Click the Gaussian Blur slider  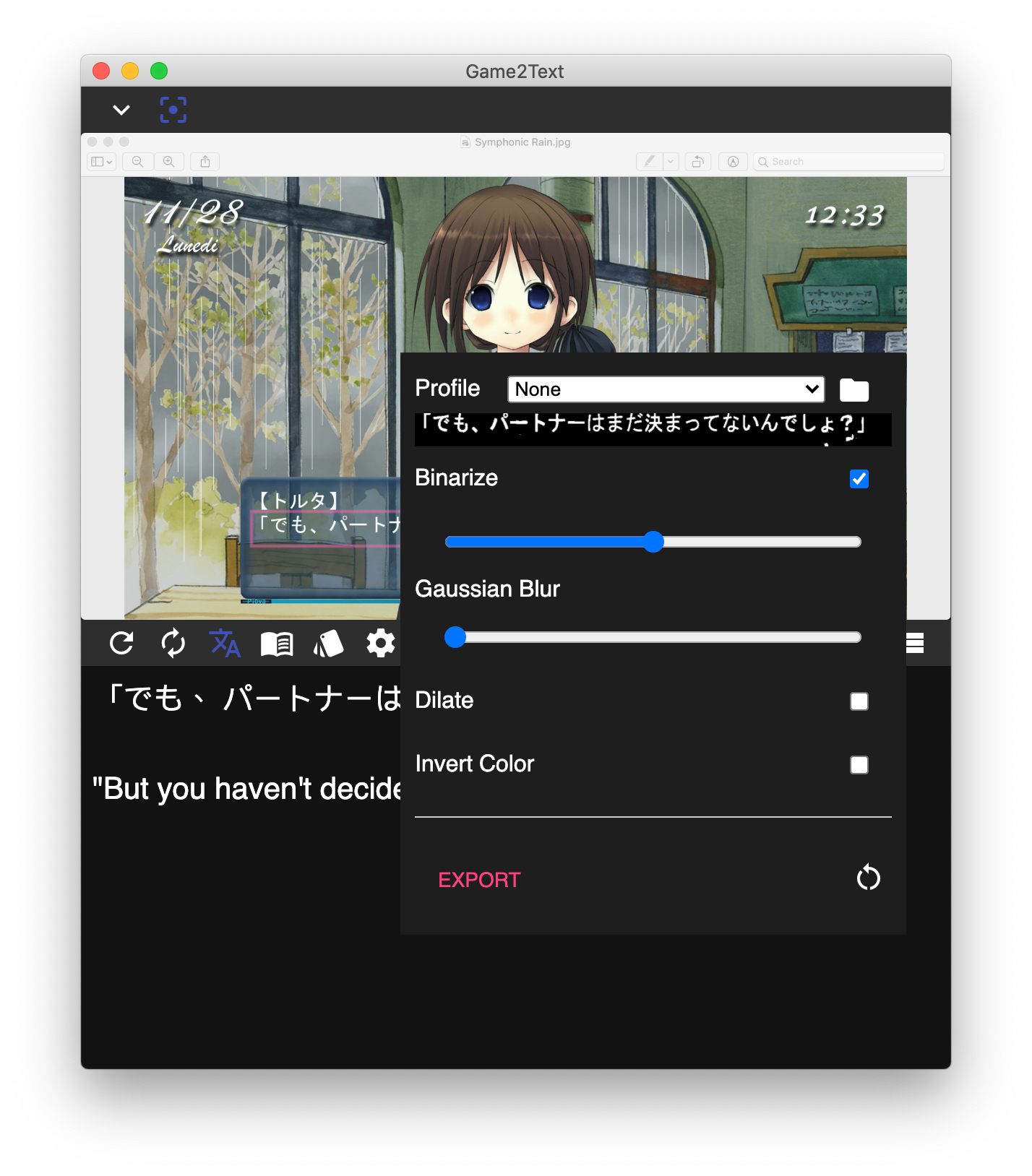pyautogui.click(x=653, y=637)
